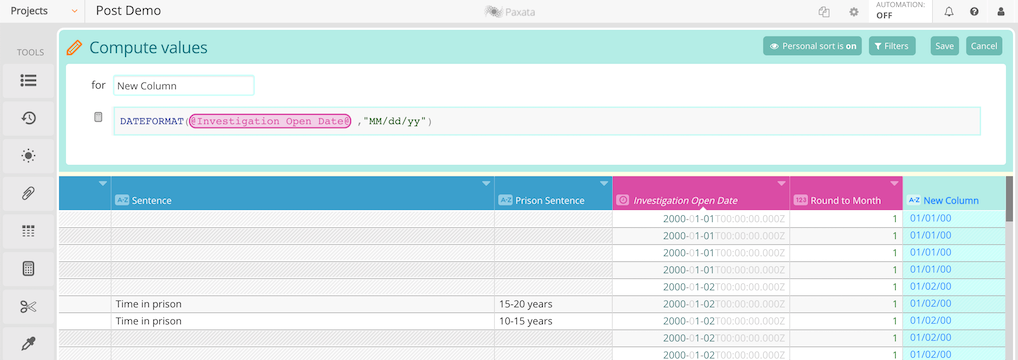The height and width of the screenshot is (360, 1018).
Task: Open the Round to Month column dropdown arrow
Action: (x=894, y=184)
